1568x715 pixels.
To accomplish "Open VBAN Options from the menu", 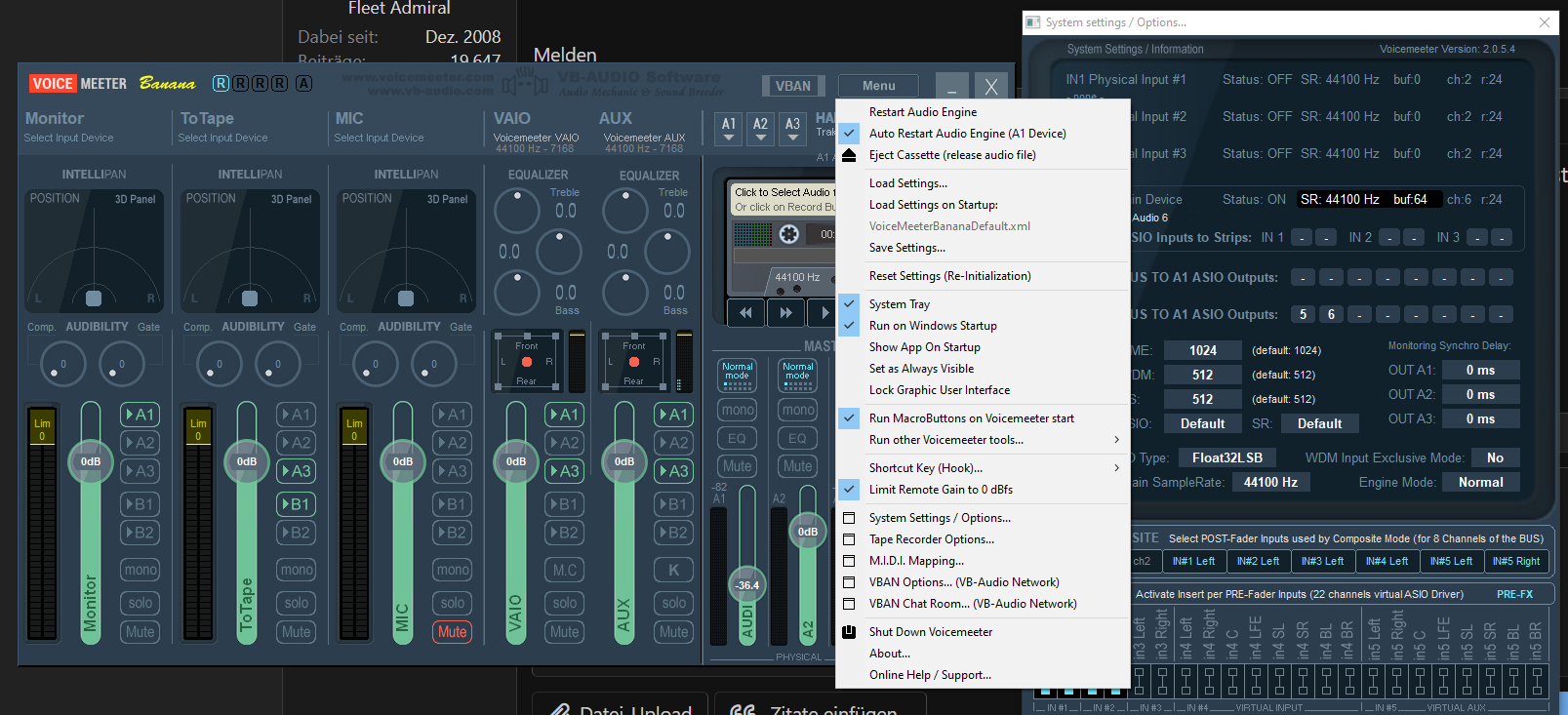I will click(983, 582).
